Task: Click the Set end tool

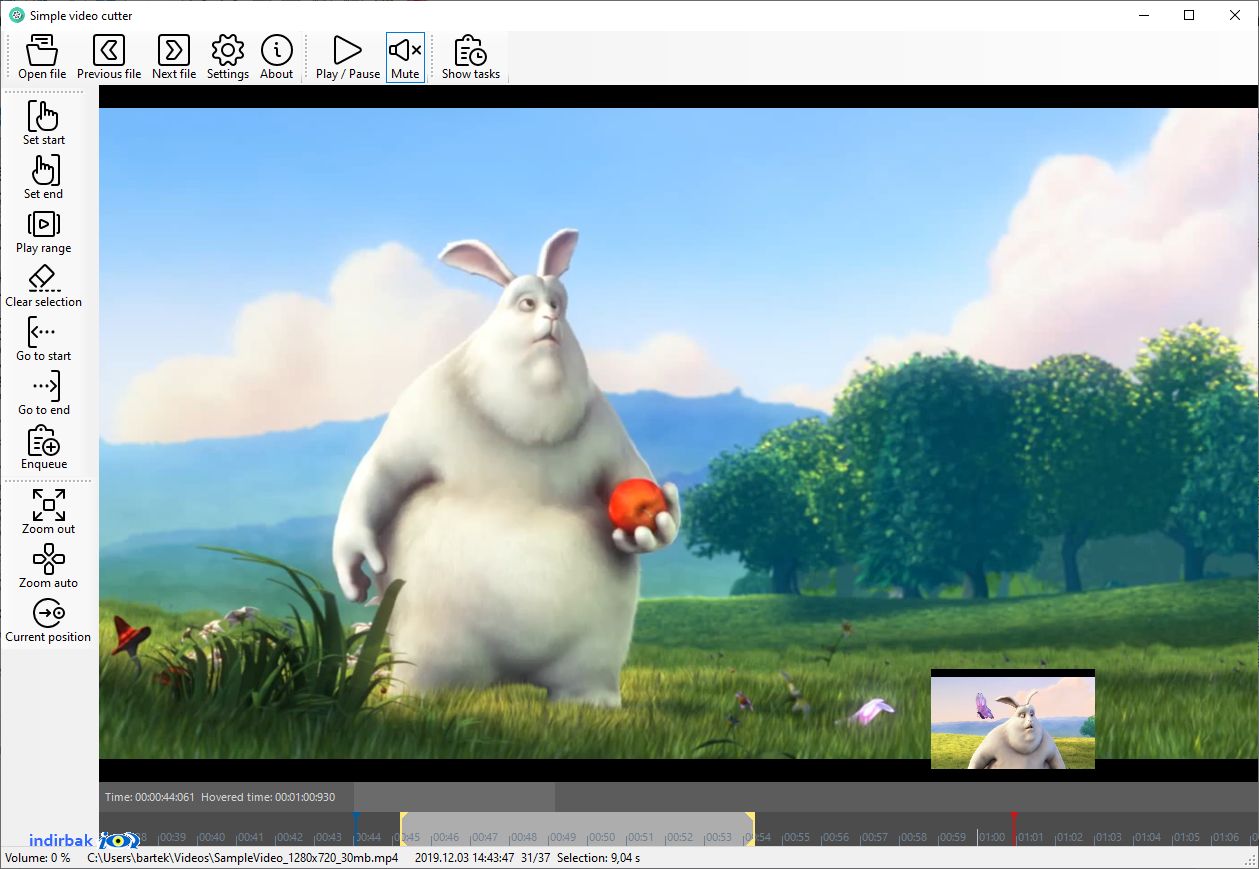Action: (44, 176)
